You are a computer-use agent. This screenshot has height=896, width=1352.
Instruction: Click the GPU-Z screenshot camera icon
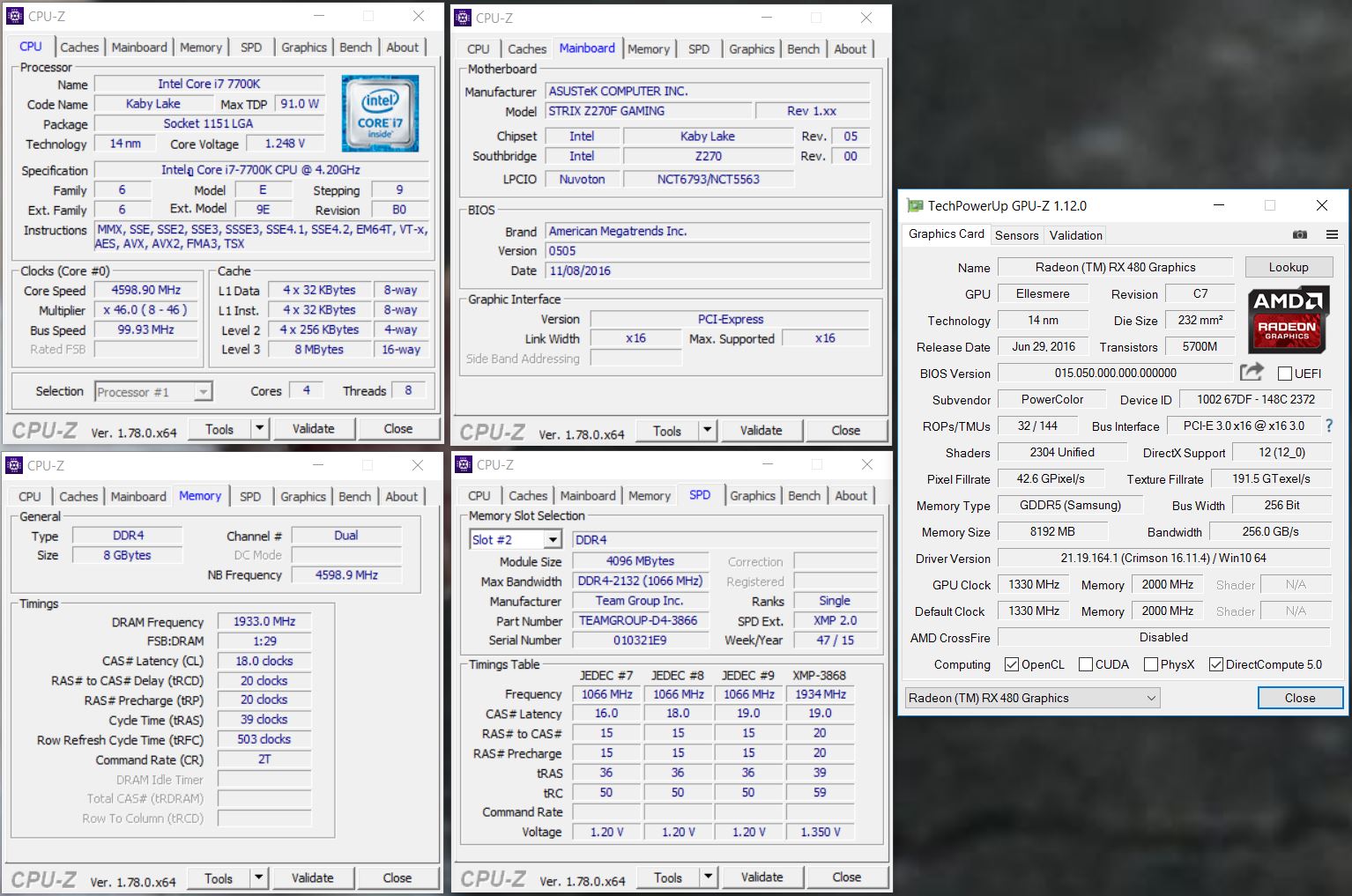click(x=1299, y=234)
